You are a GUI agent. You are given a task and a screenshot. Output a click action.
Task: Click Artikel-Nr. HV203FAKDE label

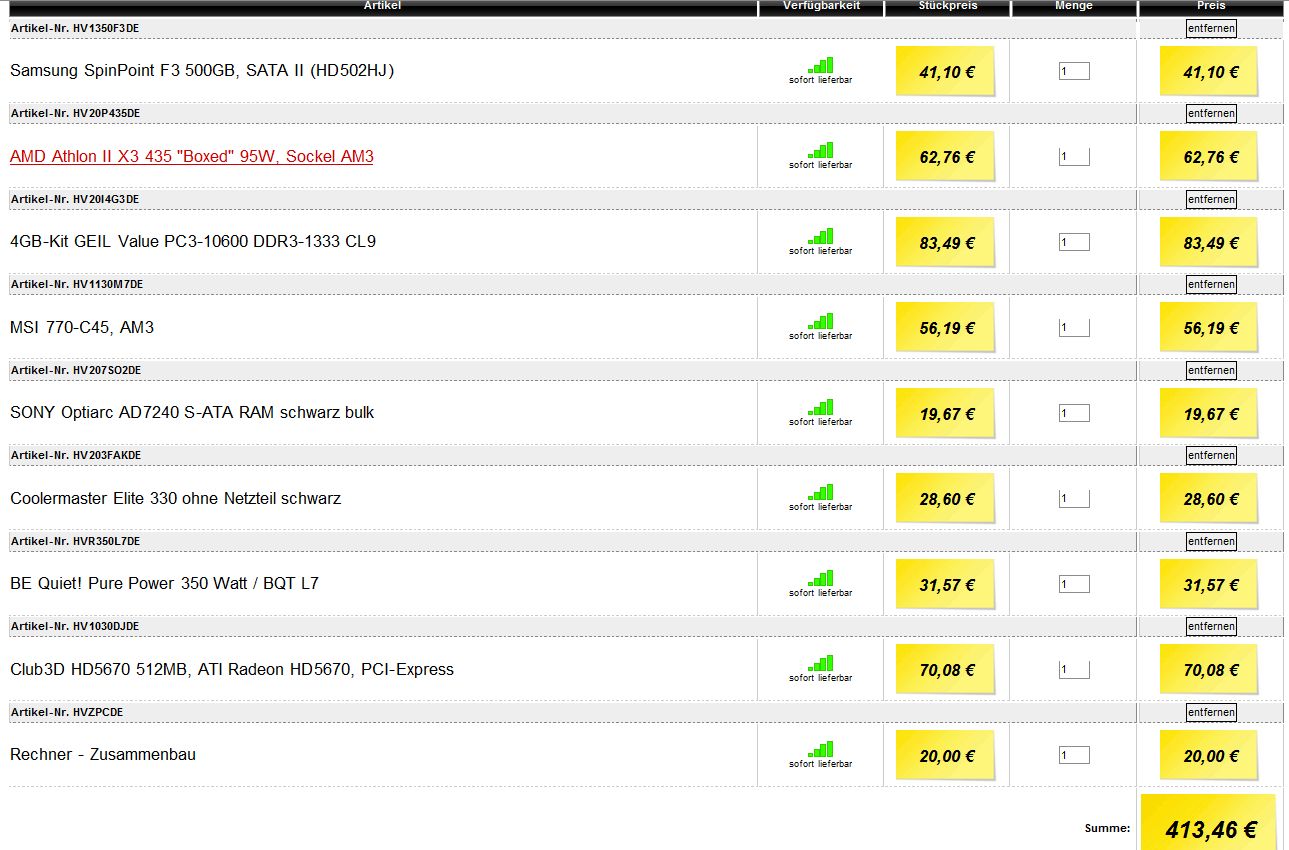tap(76, 455)
